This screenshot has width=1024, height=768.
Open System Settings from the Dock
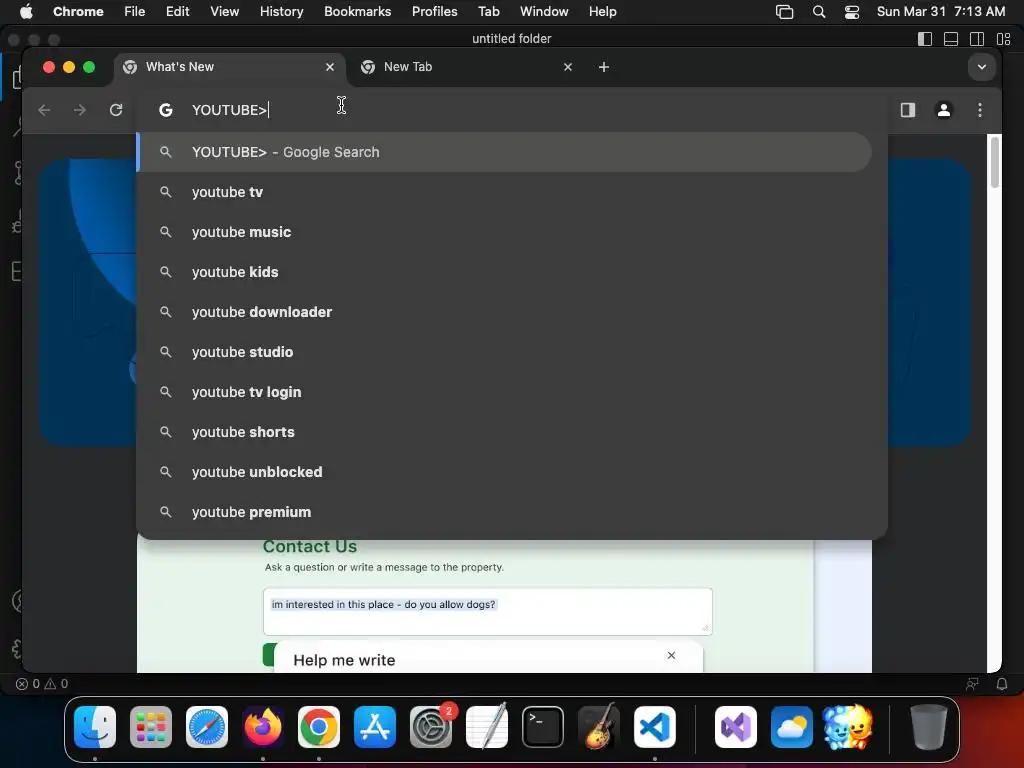(x=431, y=727)
